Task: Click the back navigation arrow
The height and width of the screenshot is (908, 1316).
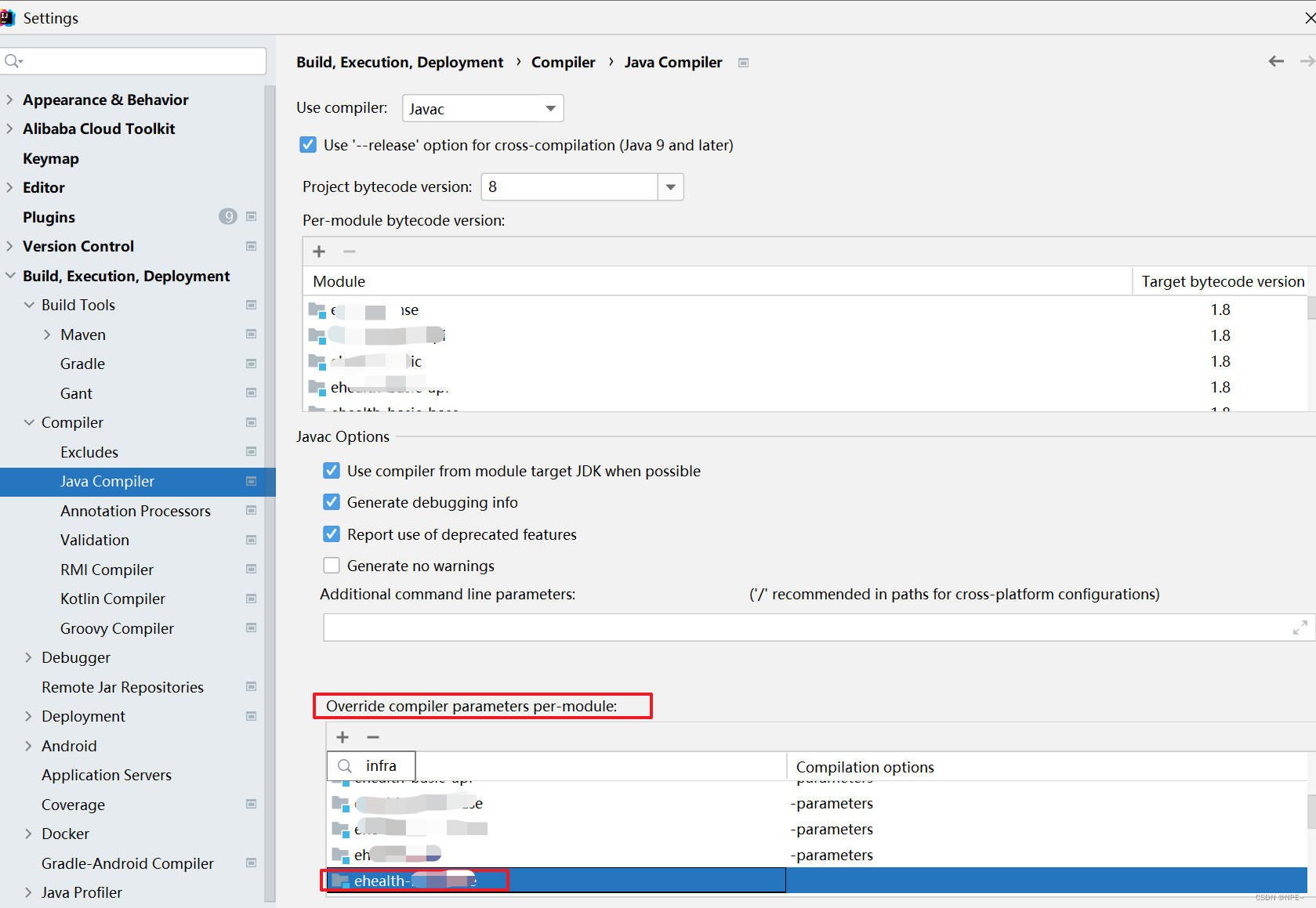Action: coord(1276,61)
